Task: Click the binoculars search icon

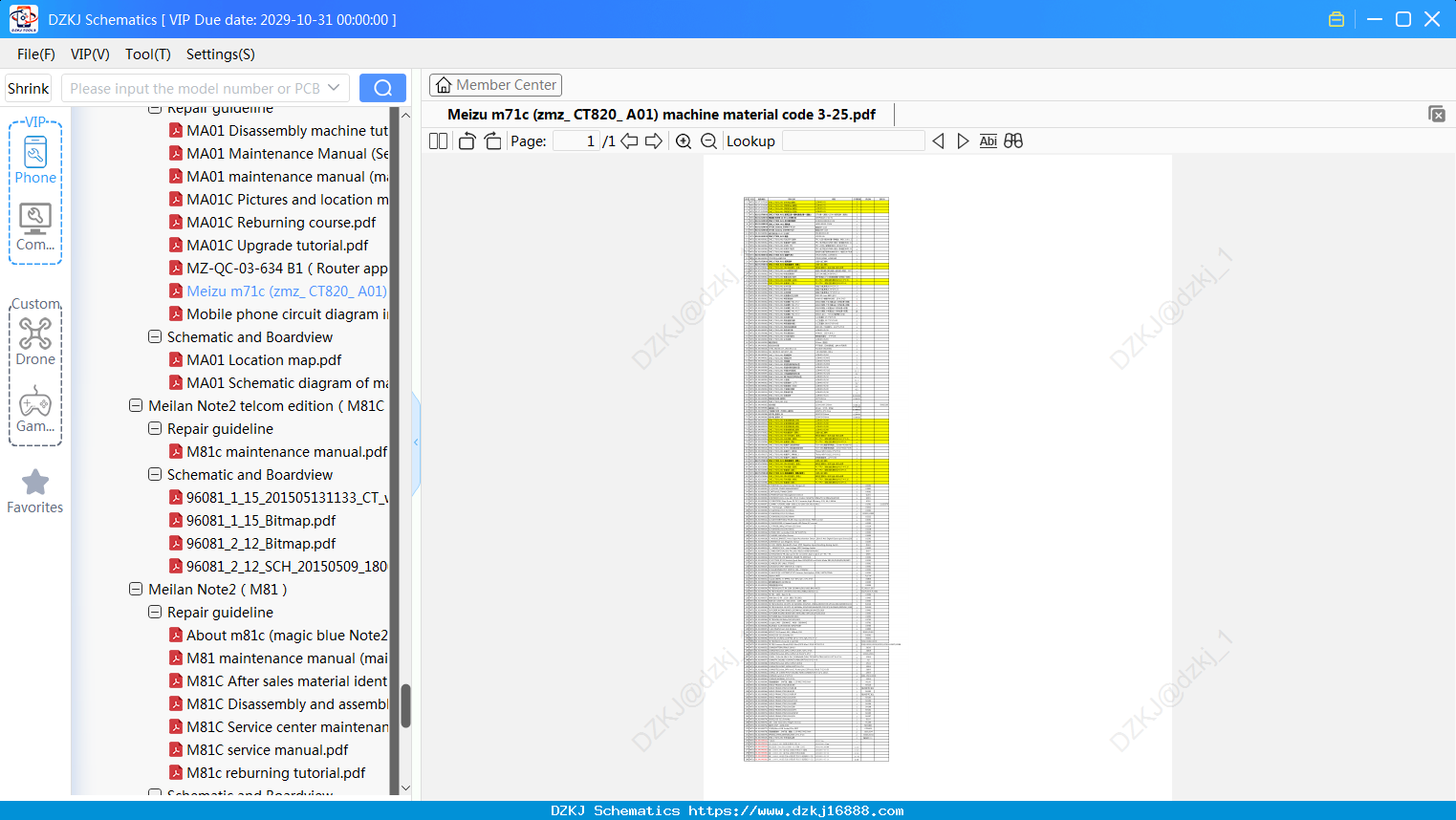Action: [x=1013, y=141]
